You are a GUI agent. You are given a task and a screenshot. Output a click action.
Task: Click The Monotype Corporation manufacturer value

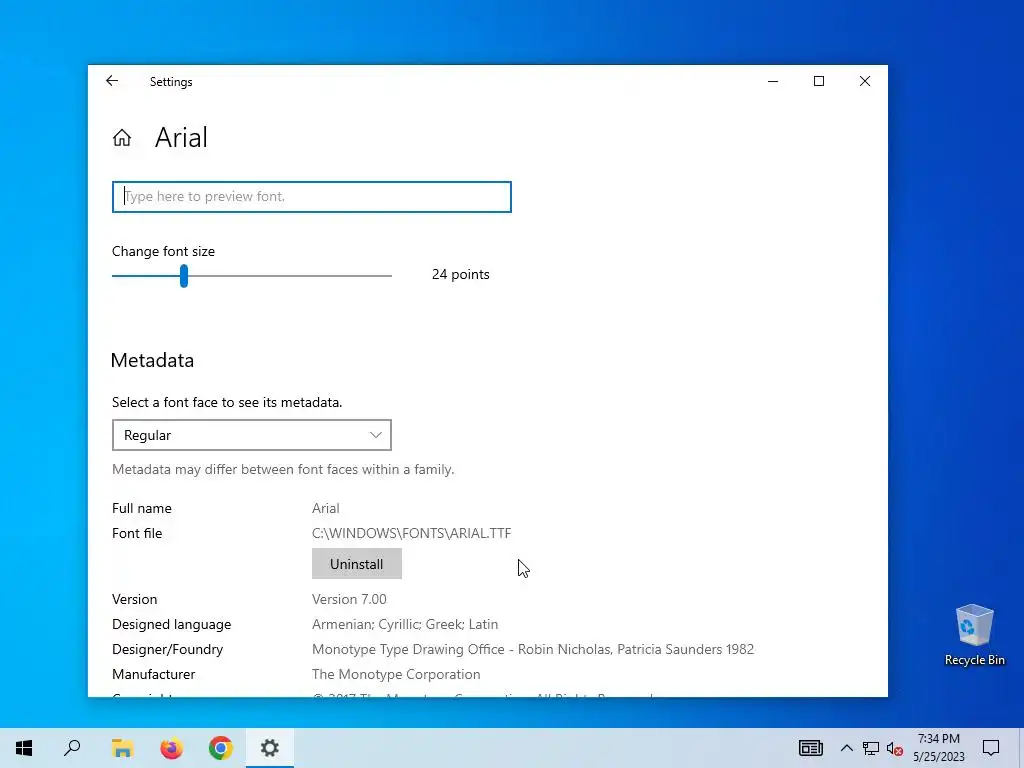tap(396, 674)
